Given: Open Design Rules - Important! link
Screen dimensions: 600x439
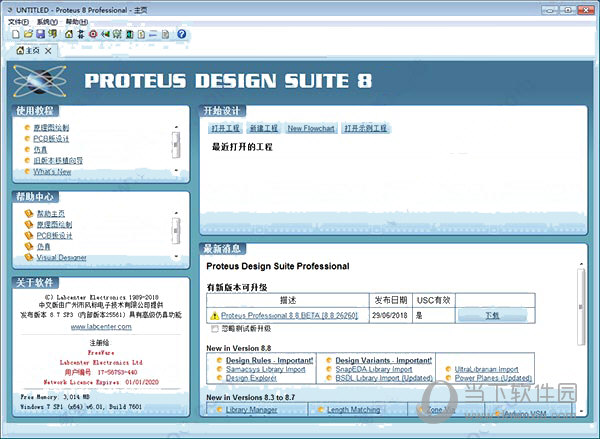Looking at the screenshot, I should coord(269,360).
